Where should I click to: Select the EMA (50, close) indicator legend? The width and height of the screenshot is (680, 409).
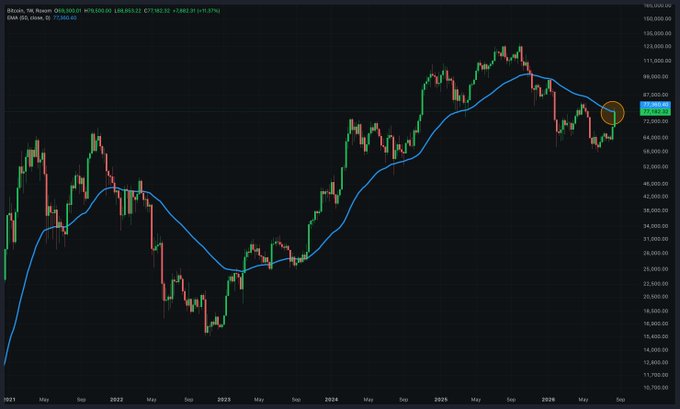[x=29, y=18]
